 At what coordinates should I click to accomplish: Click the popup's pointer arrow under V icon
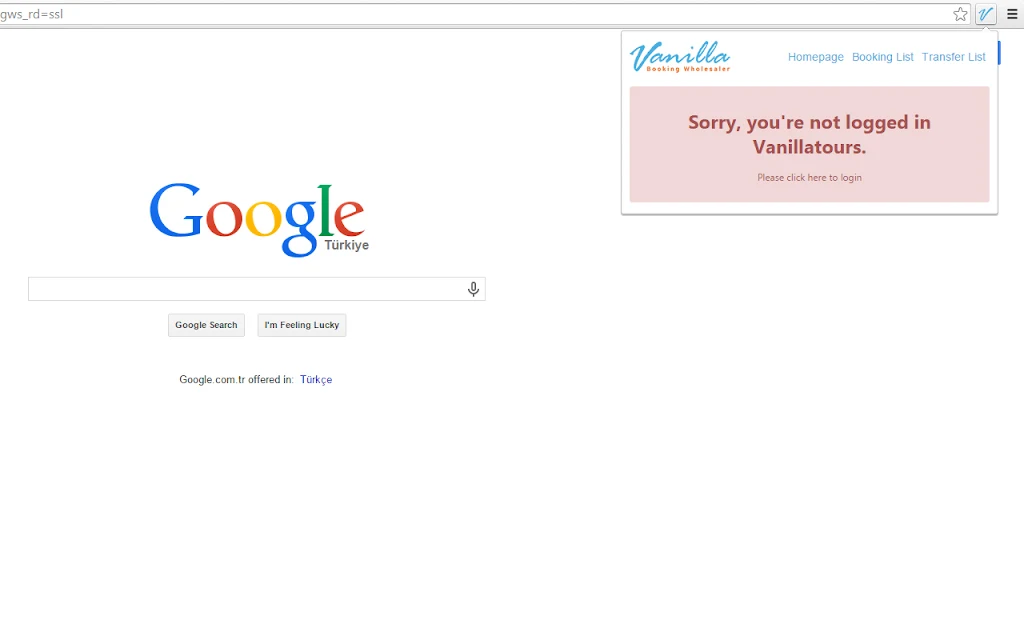(985, 28)
